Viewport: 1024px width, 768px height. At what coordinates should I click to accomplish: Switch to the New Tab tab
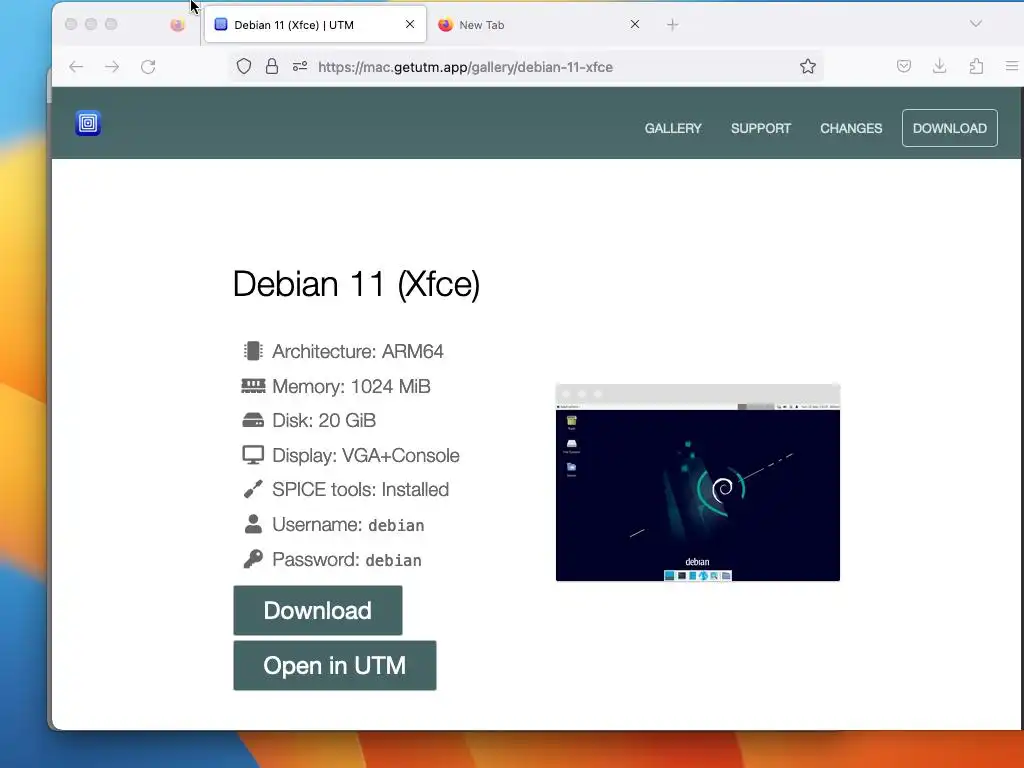point(539,25)
